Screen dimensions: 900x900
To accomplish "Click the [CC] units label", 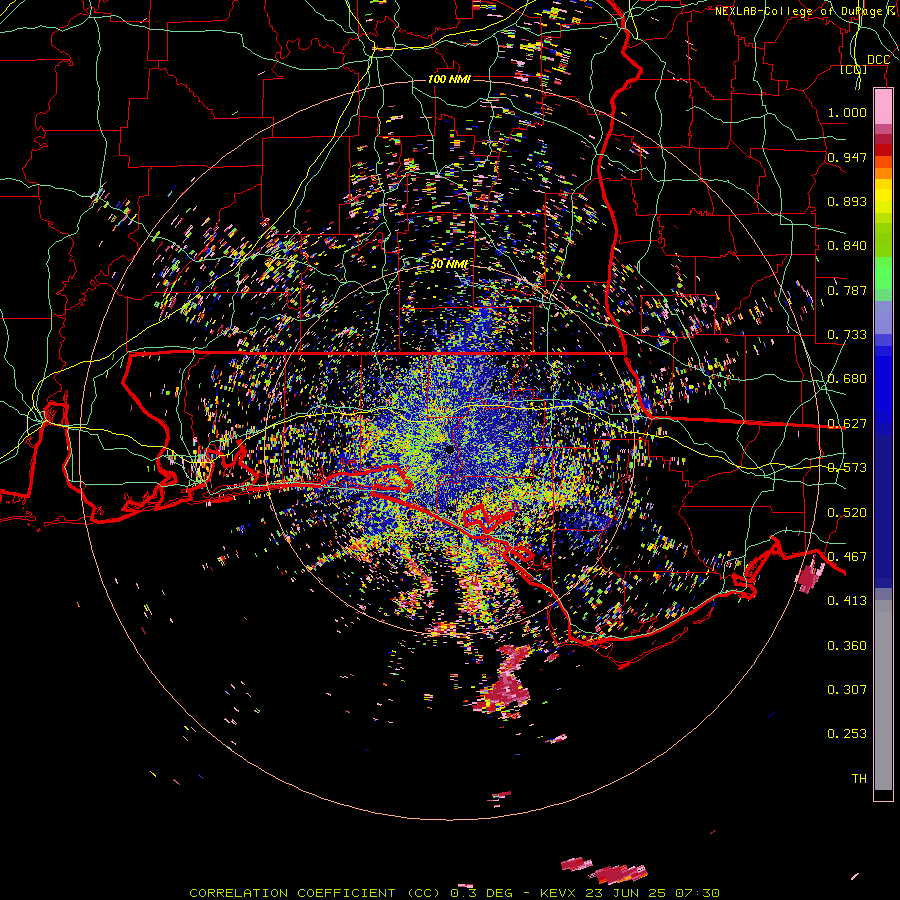I will (x=853, y=70).
